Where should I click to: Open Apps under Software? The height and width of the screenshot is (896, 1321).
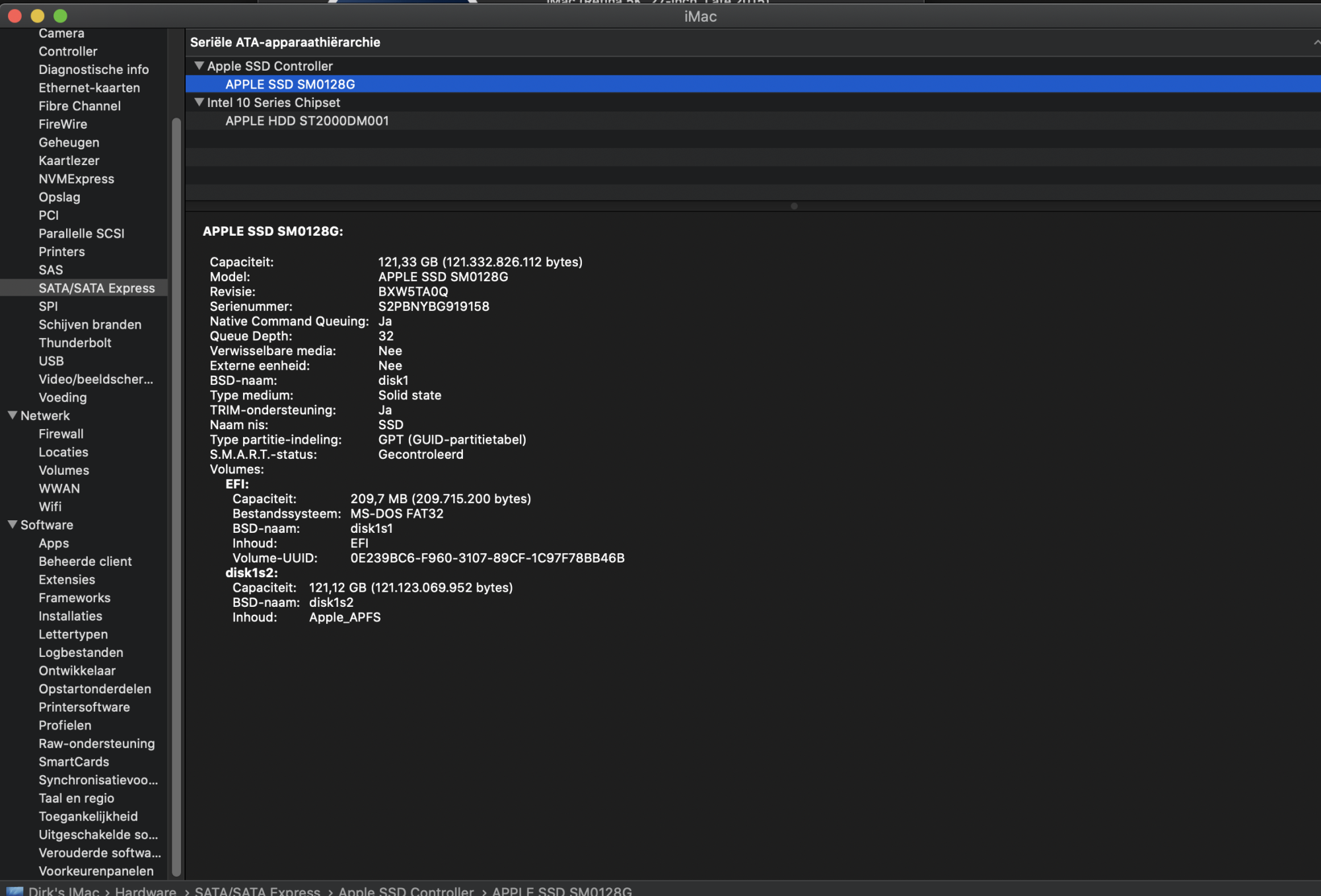[x=54, y=543]
